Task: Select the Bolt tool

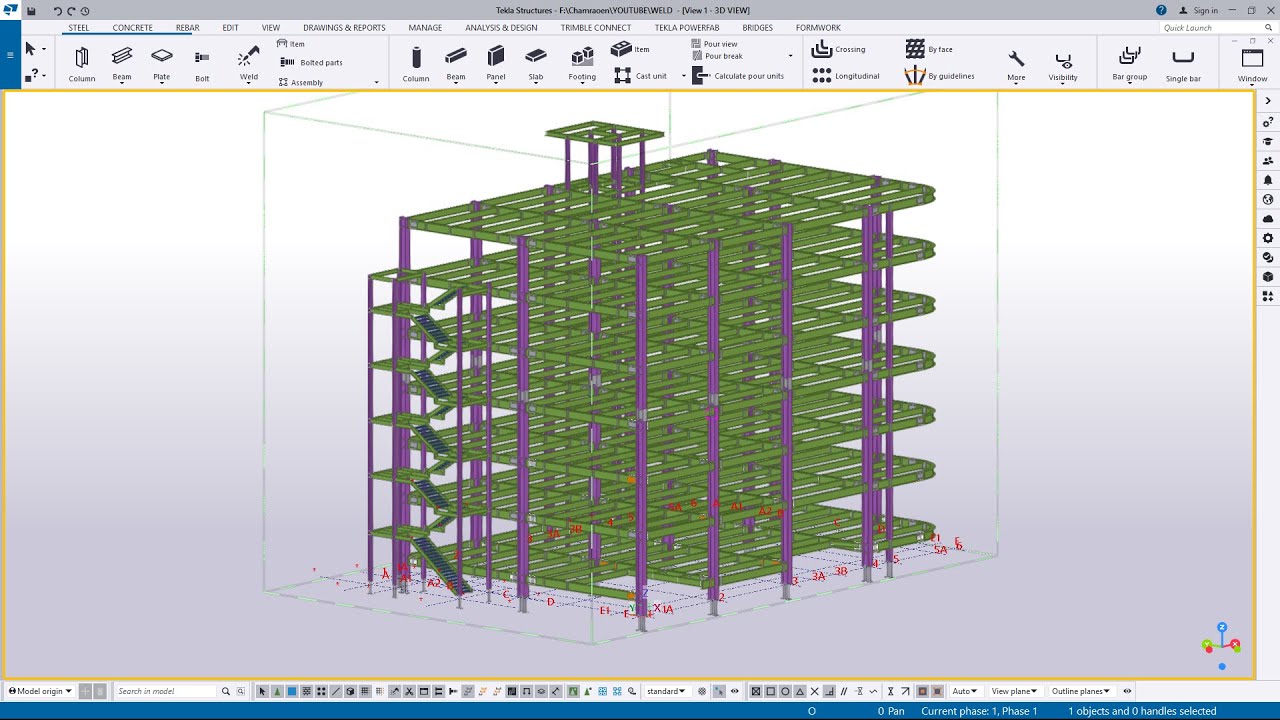Action: pos(202,65)
